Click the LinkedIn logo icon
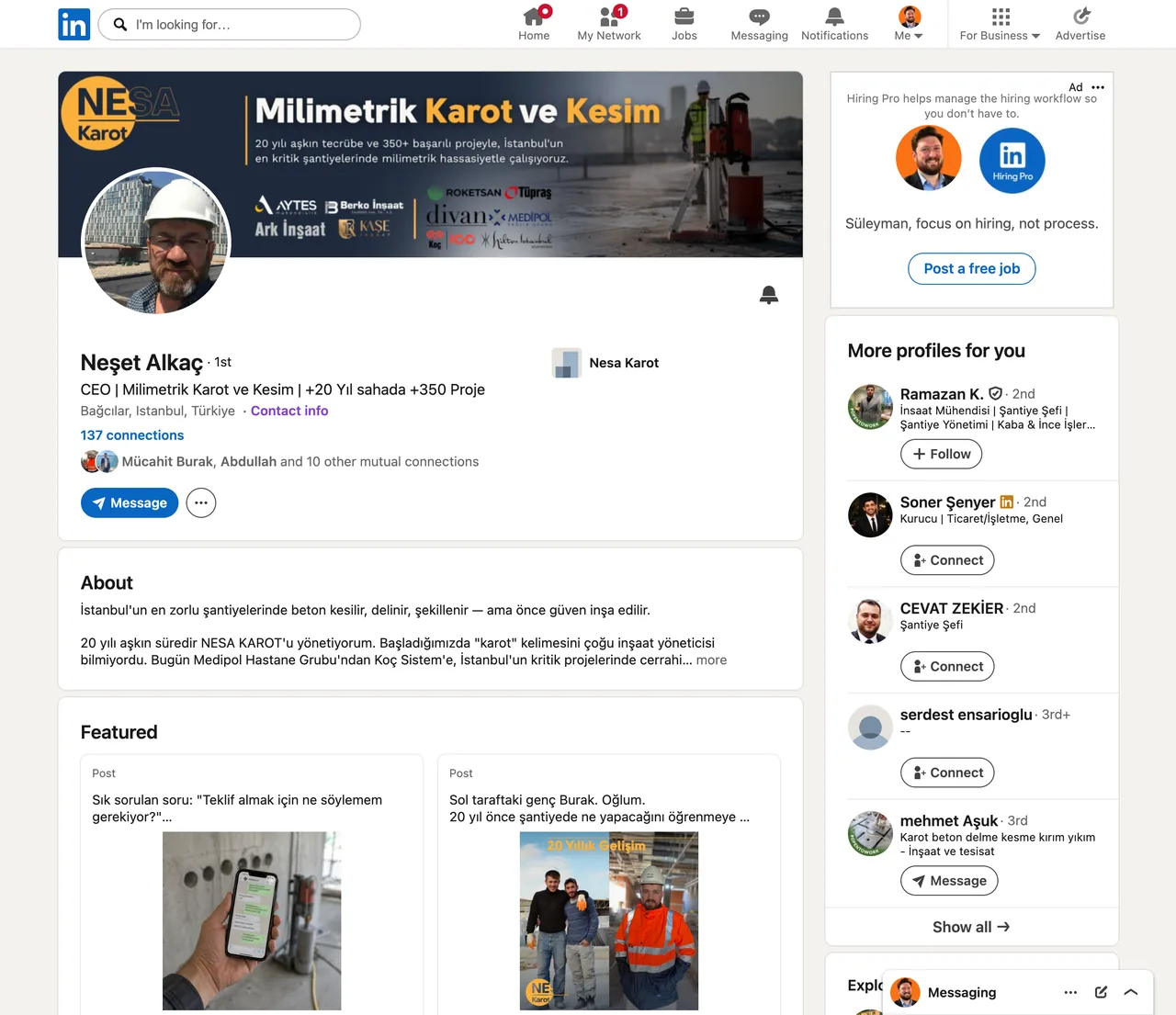 point(73,24)
